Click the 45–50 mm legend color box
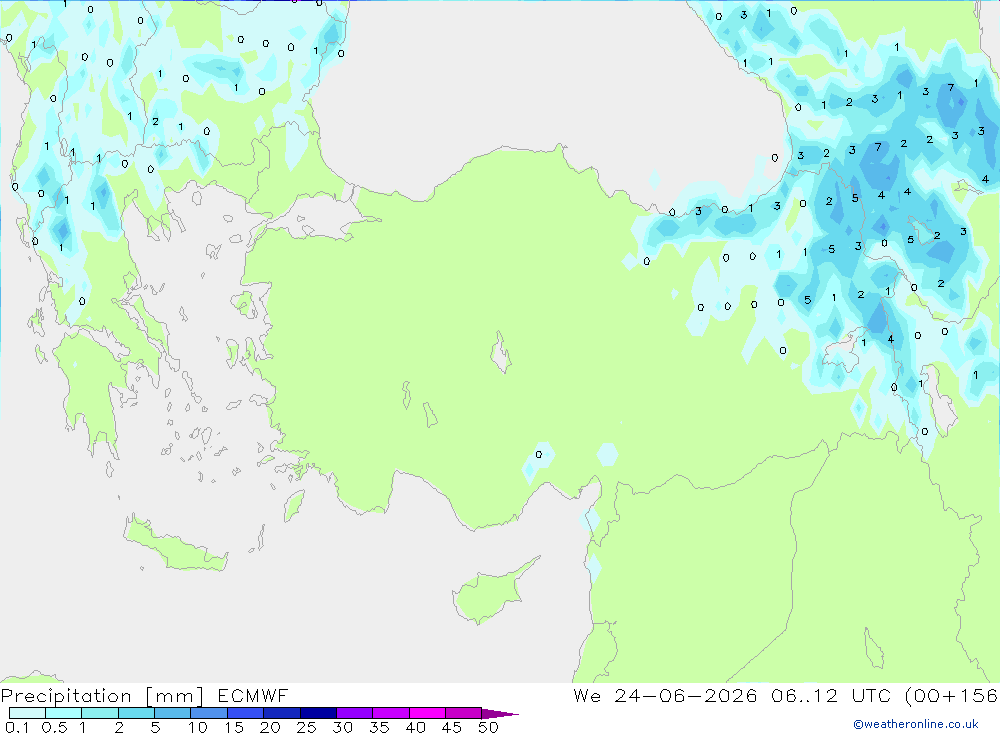1000x733 pixels. click(x=464, y=713)
